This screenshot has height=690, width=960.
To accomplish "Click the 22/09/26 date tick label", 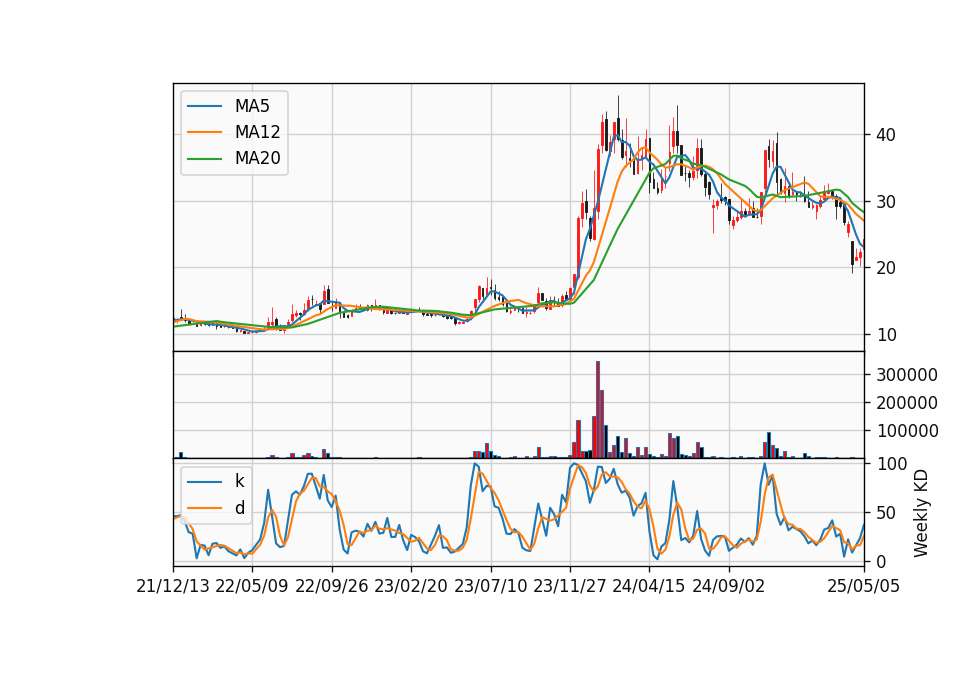I will [x=332, y=587].
